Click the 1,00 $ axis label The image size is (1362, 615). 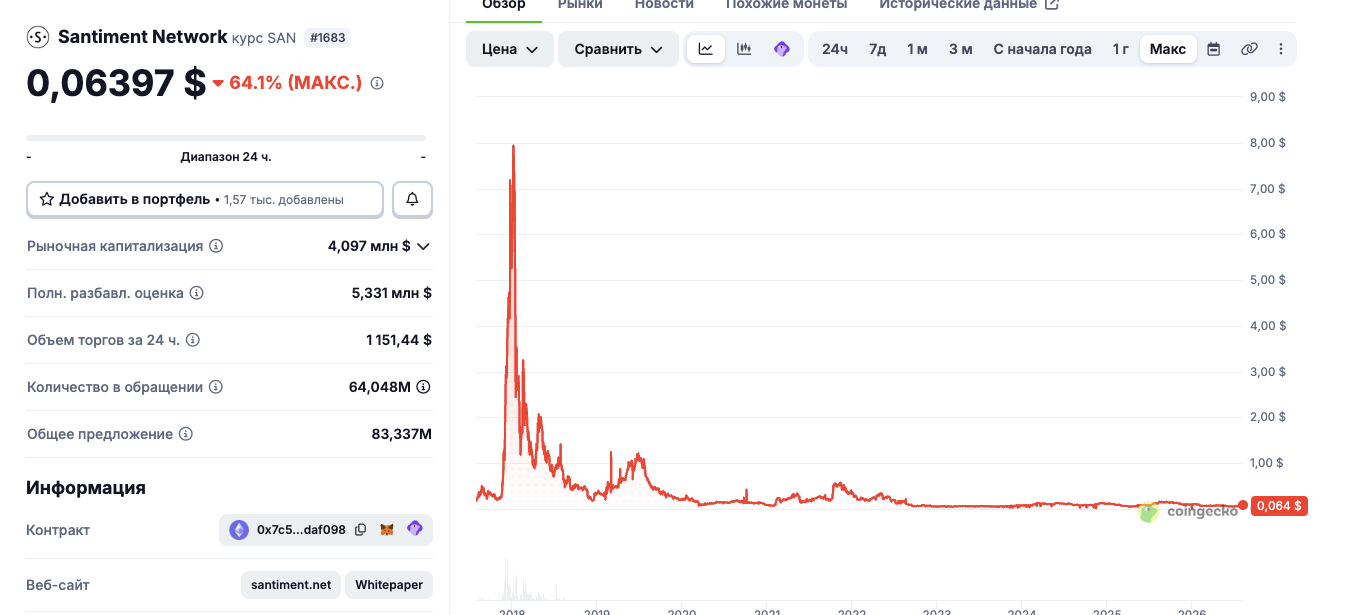(x=1267, y=463)
